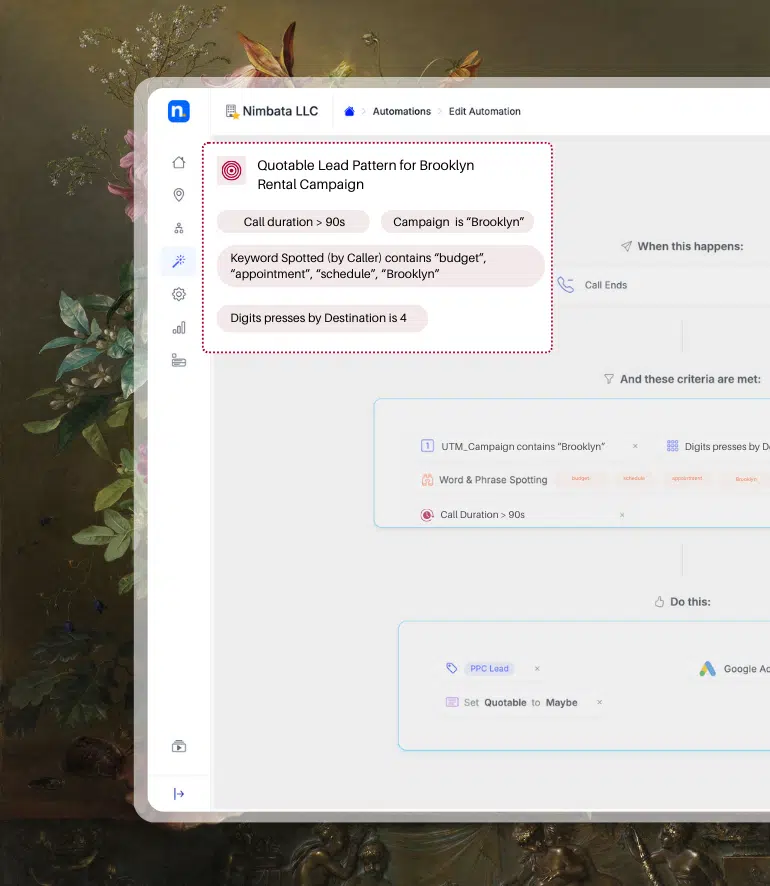Open the Home page from the sidebar
This screenshot has height=886, width=770.
tap(179, 163)
